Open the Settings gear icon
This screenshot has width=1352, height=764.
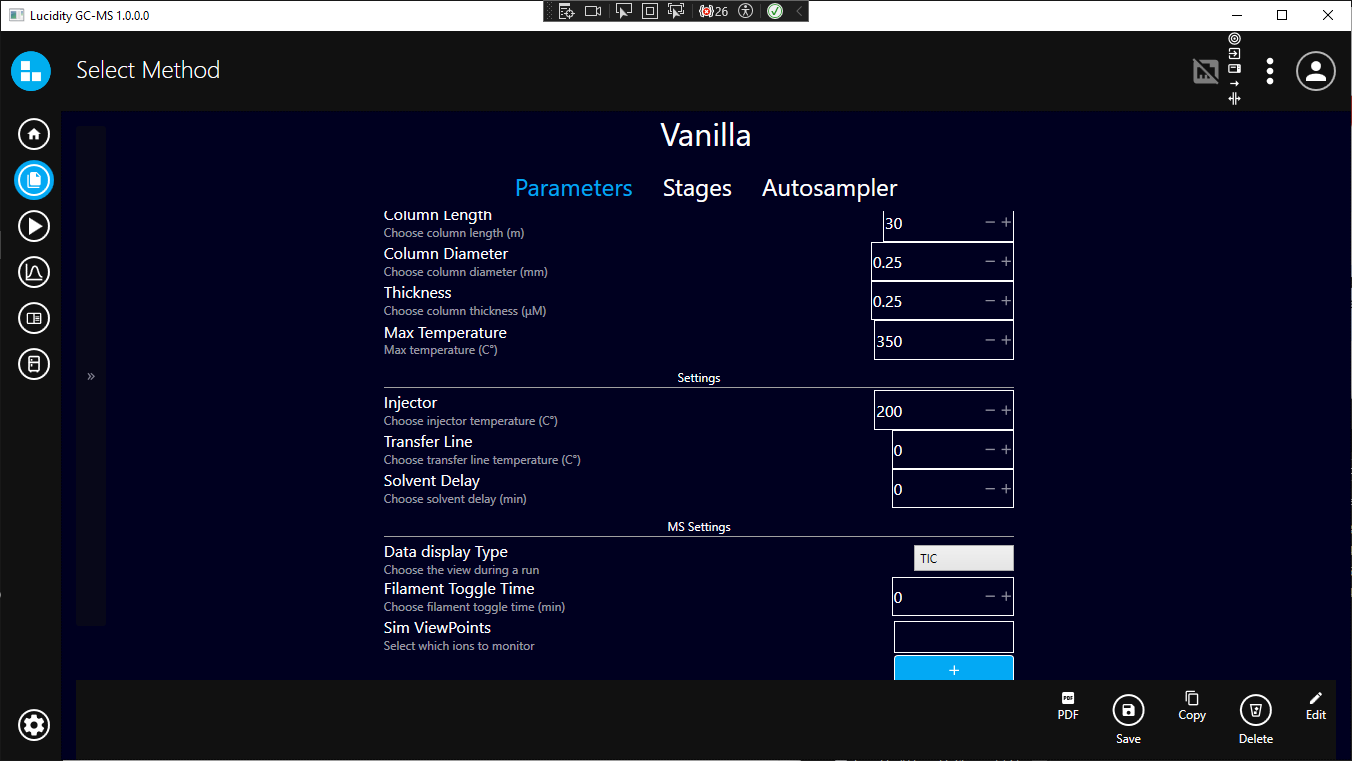(x=34, y=725)
